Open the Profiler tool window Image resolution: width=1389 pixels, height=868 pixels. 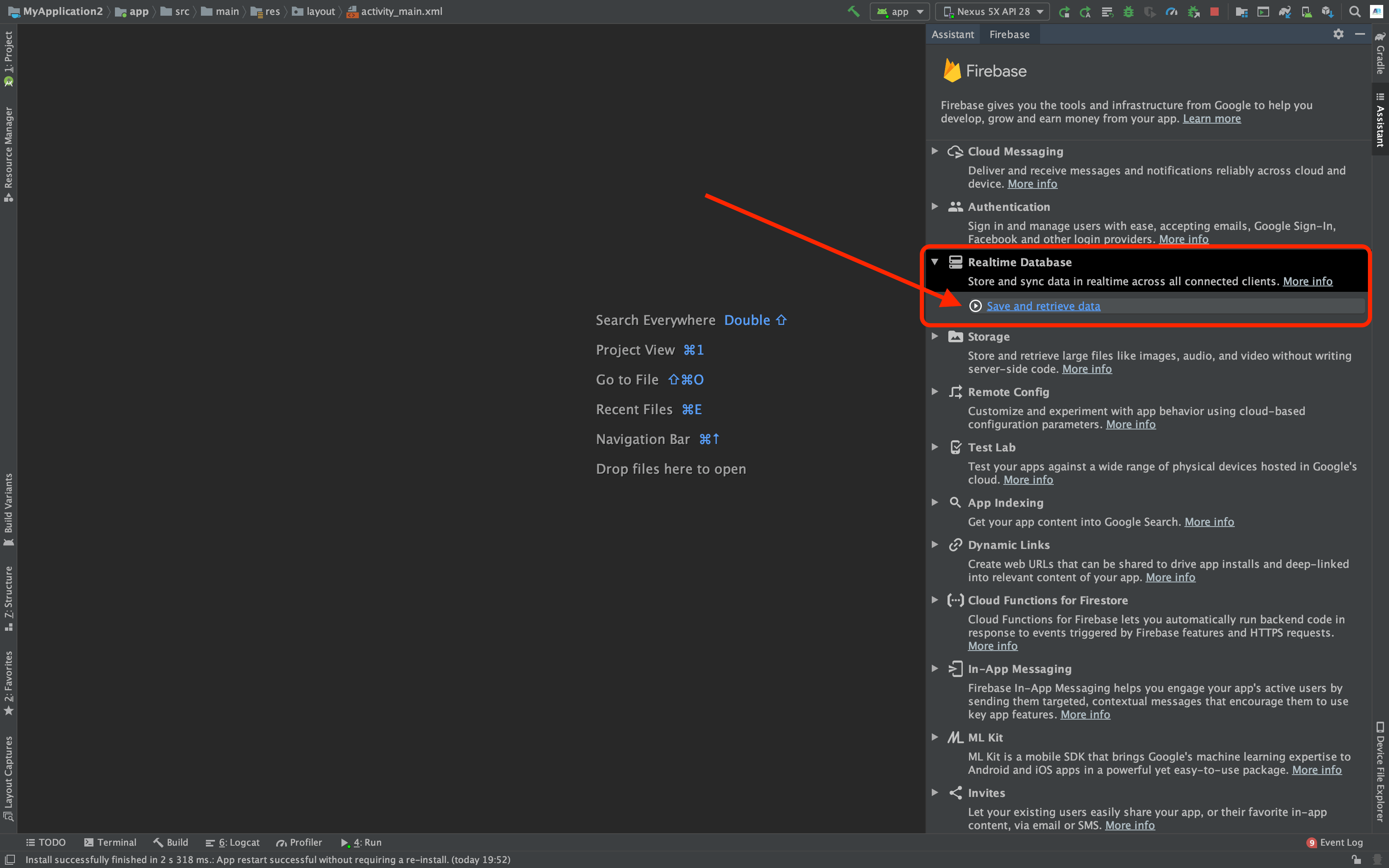299,842
